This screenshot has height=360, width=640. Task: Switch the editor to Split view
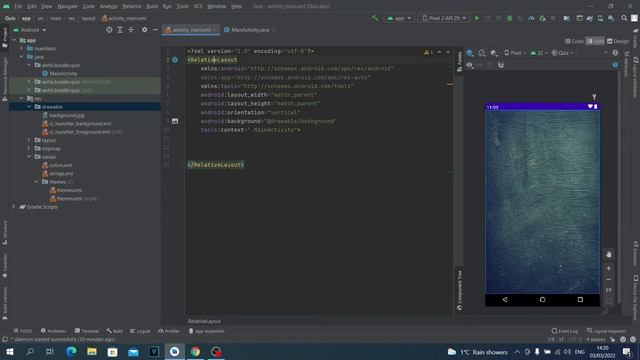[595, 41]
